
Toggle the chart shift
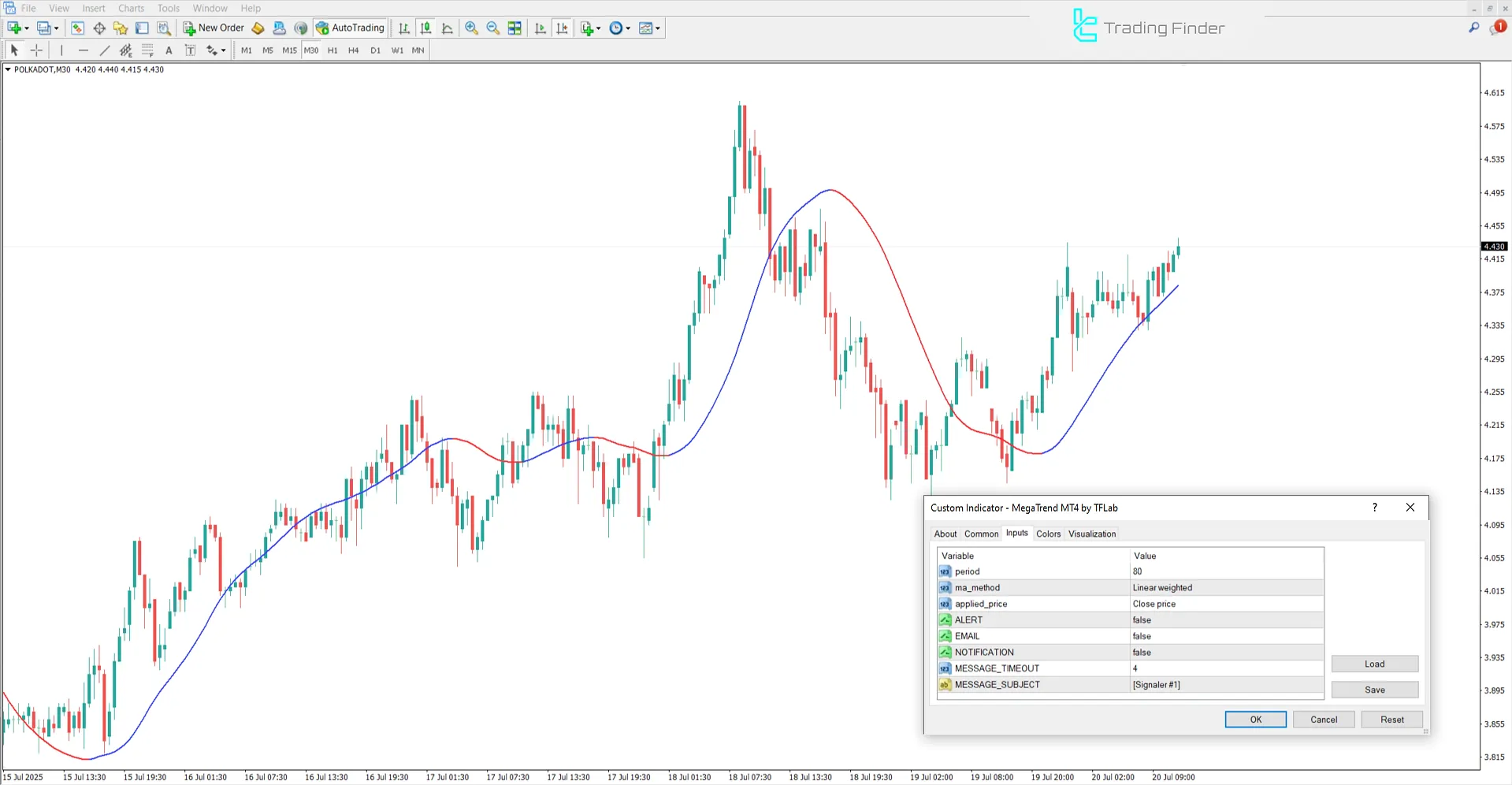click(563, 28)
